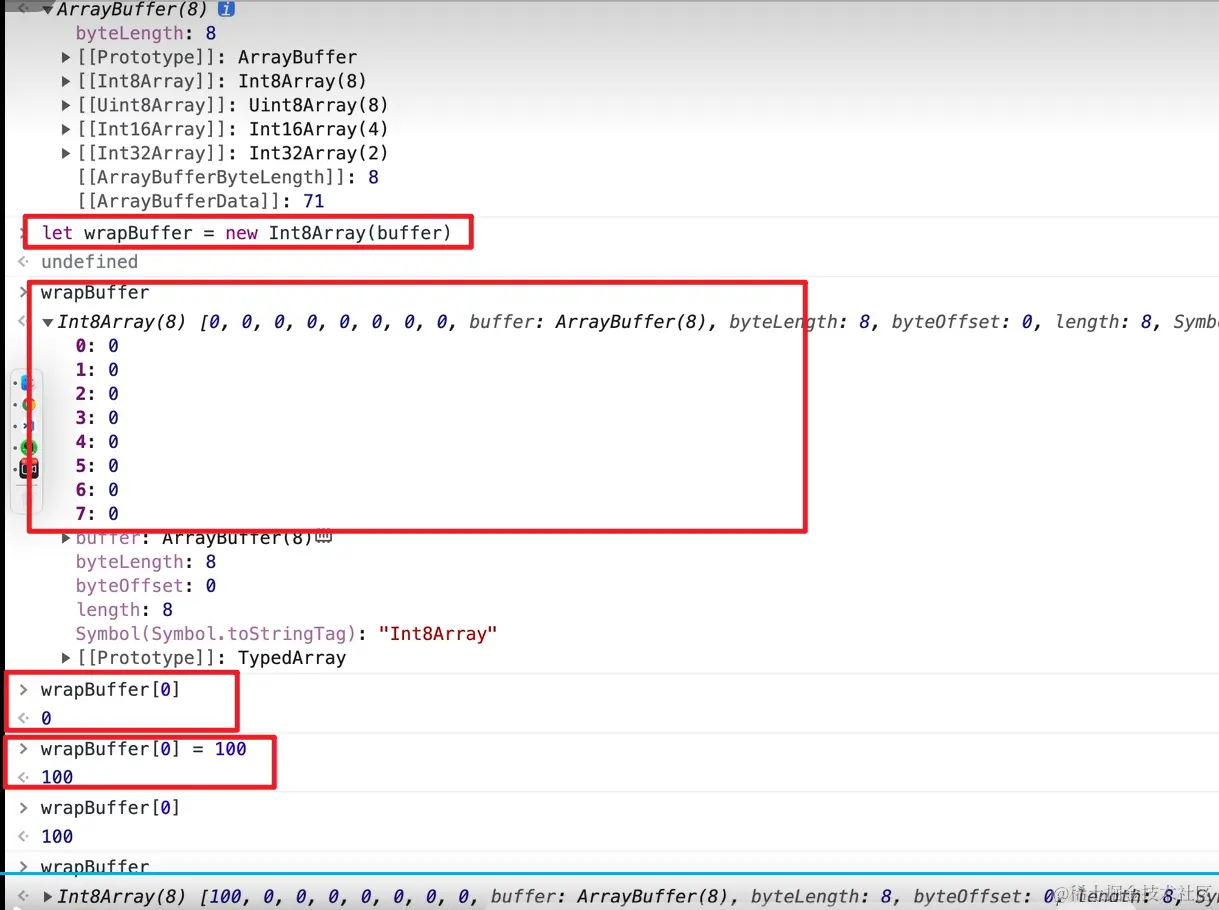Screen dimensions: 1219x910
Task: Click the index row 2: 0
Action: 97,394
